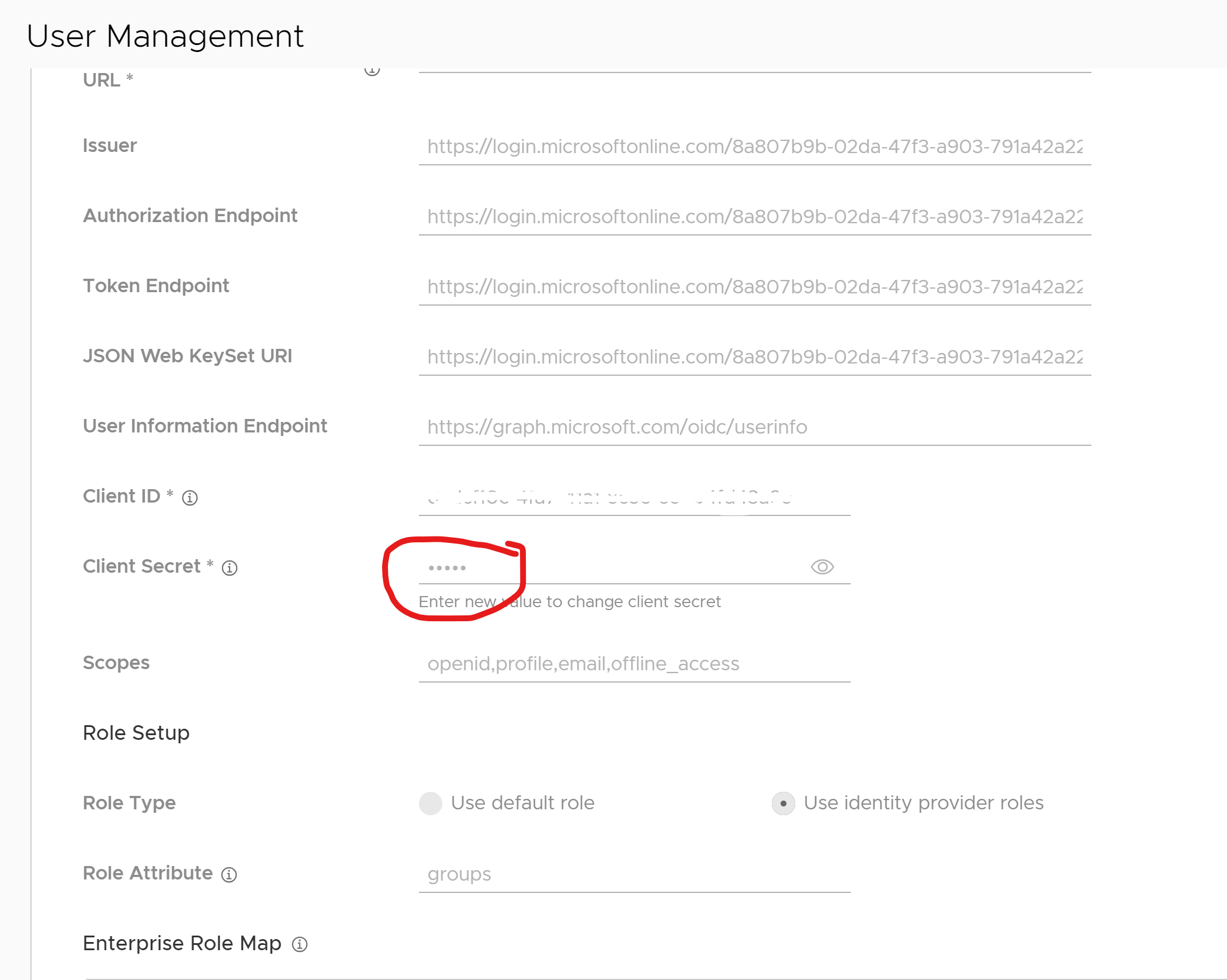Open the Role Setup section
The width and height of the screenshot is (1227, 980).
point(136,733)
